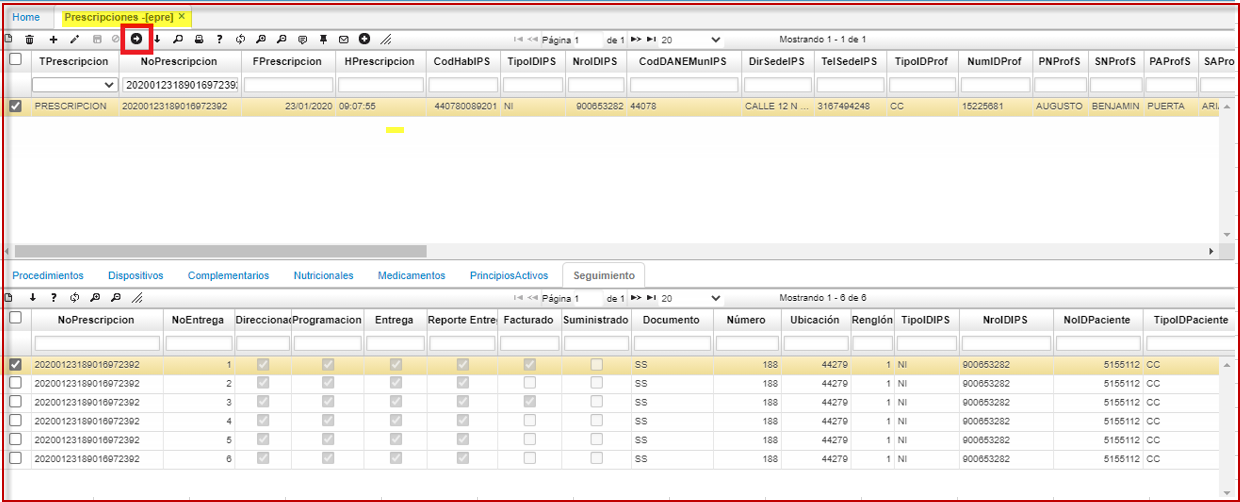Click the down-arrow icon in Seguimiento toolbar
The width and height of the screenshot is (1240, 502).
pos(32,298)
